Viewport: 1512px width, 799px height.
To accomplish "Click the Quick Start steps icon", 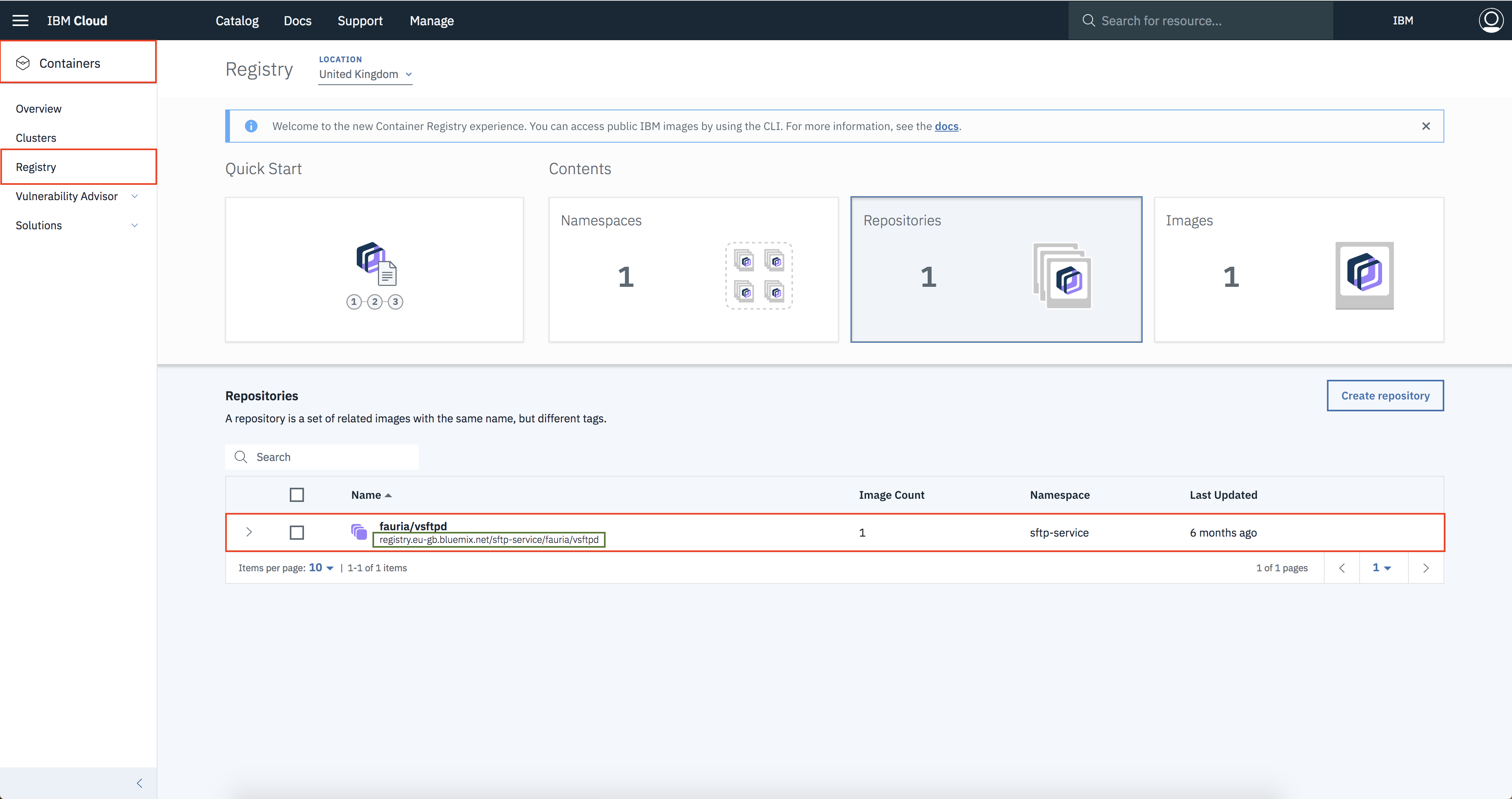I will (375, 274).
